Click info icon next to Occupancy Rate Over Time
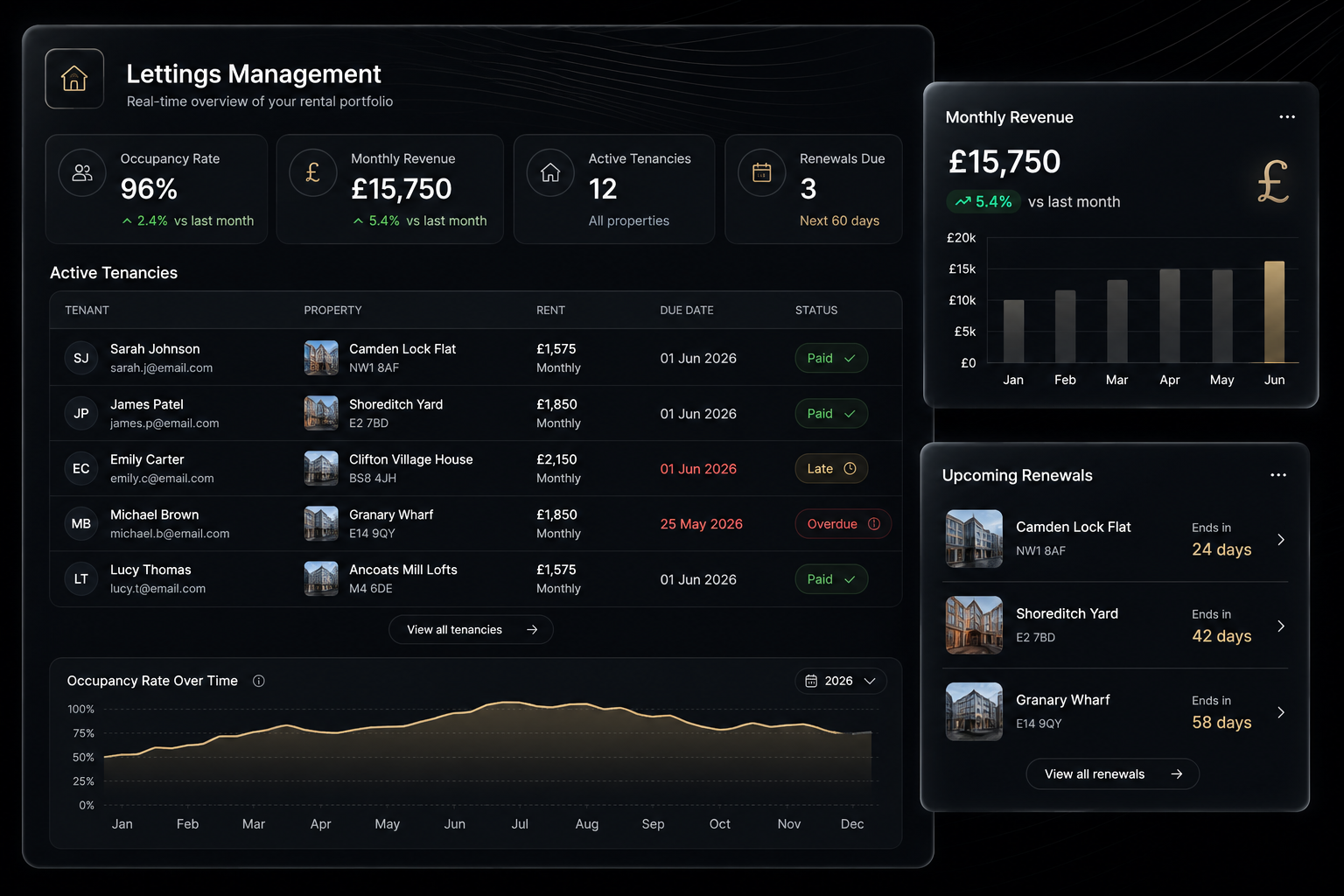Screen dimensions: 1344x896 tap(259, 681)
